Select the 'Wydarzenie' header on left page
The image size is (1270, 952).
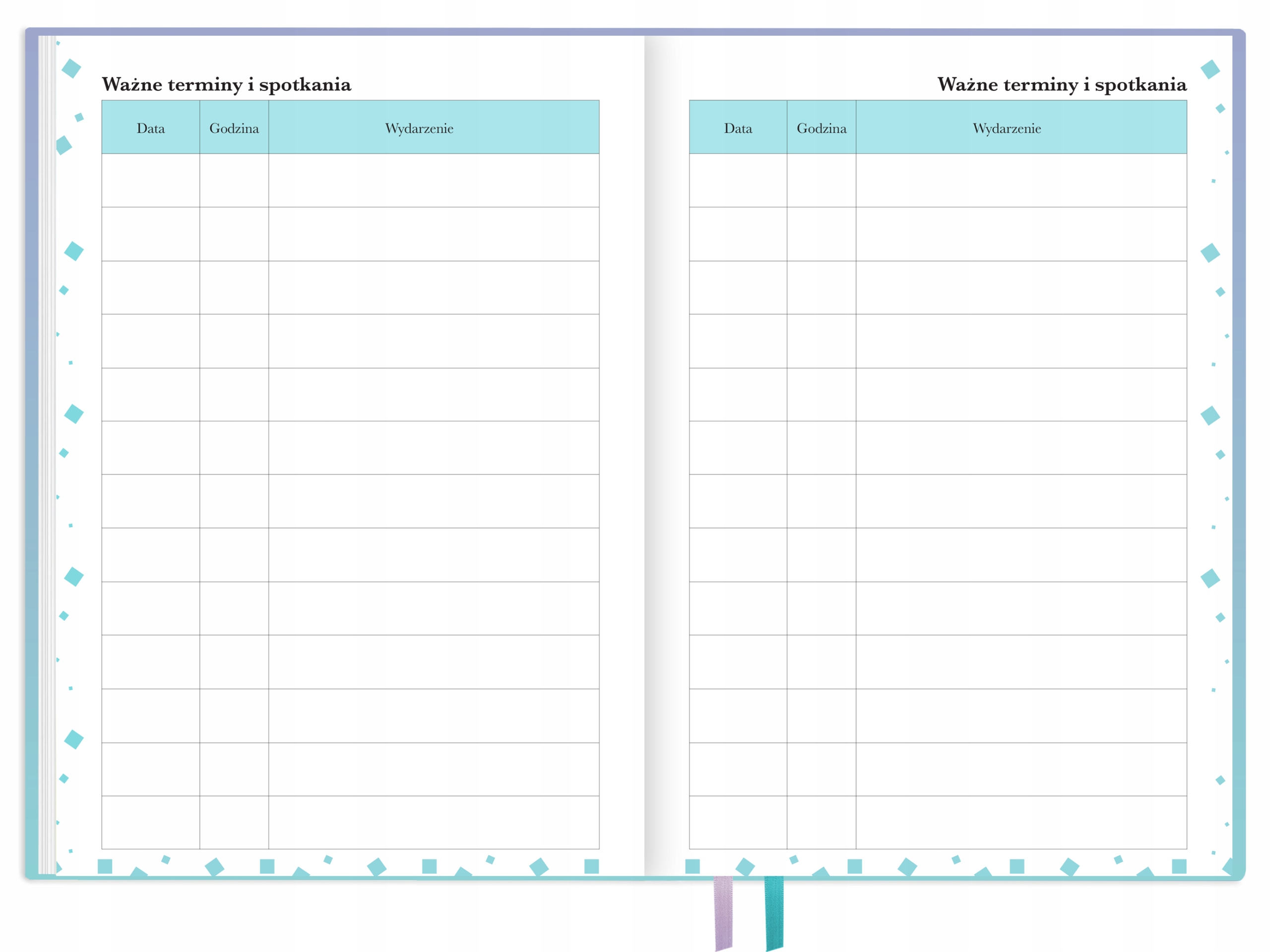419,128
